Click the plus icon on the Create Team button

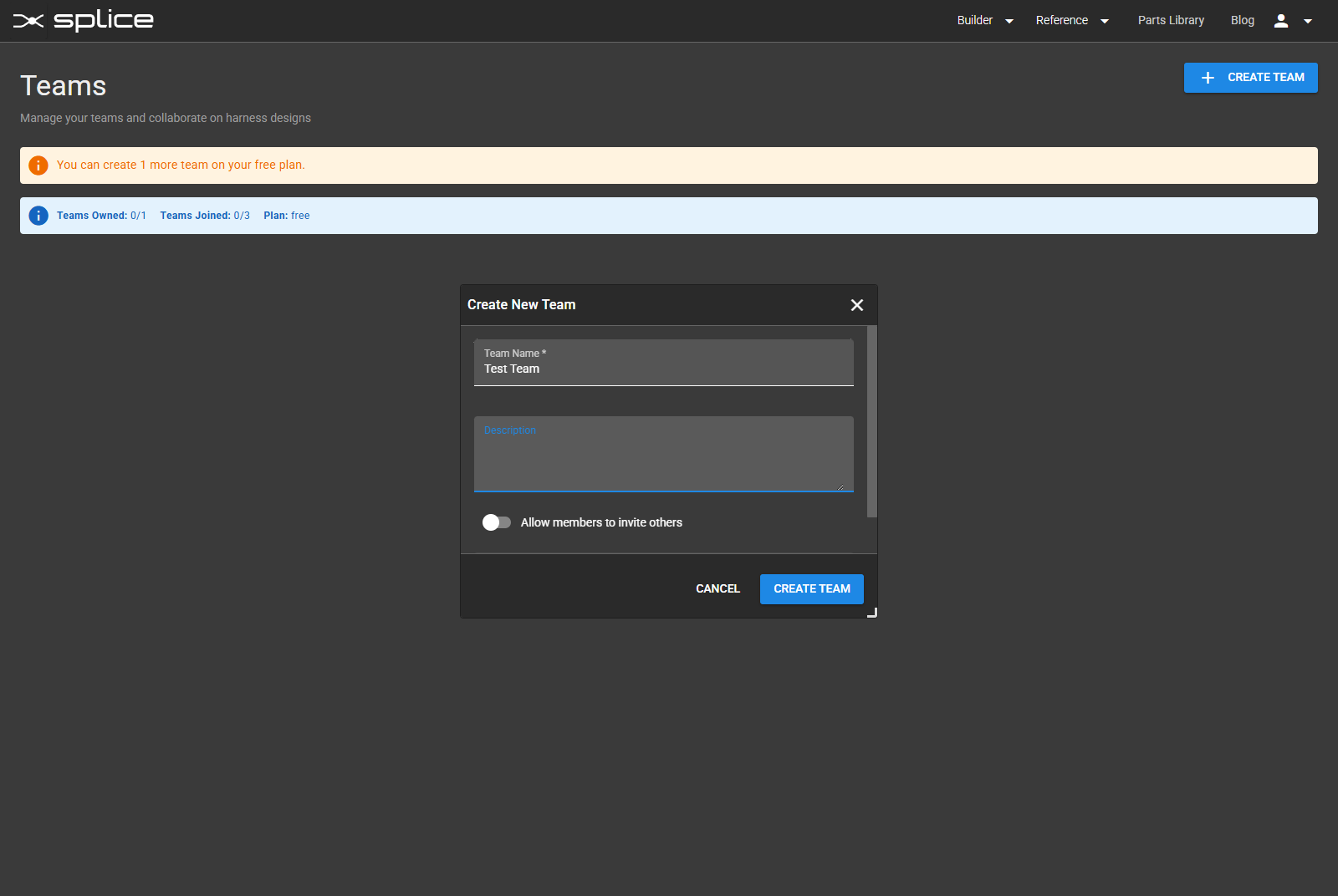pos(1208,78)
